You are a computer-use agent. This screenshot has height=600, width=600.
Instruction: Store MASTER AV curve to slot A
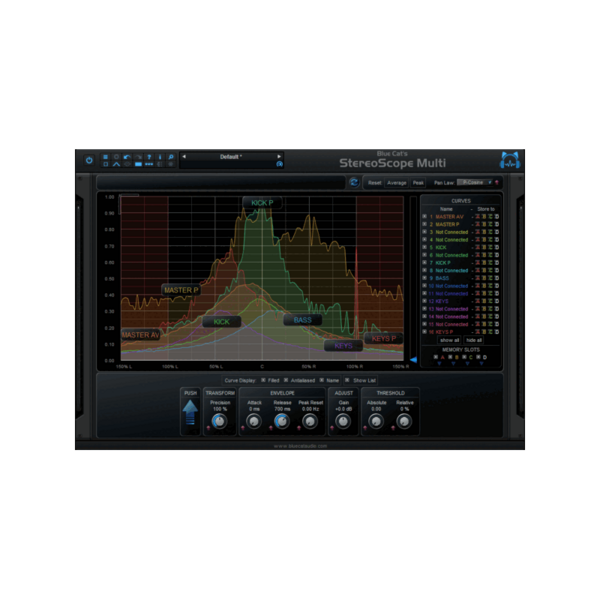click(478, 217)
